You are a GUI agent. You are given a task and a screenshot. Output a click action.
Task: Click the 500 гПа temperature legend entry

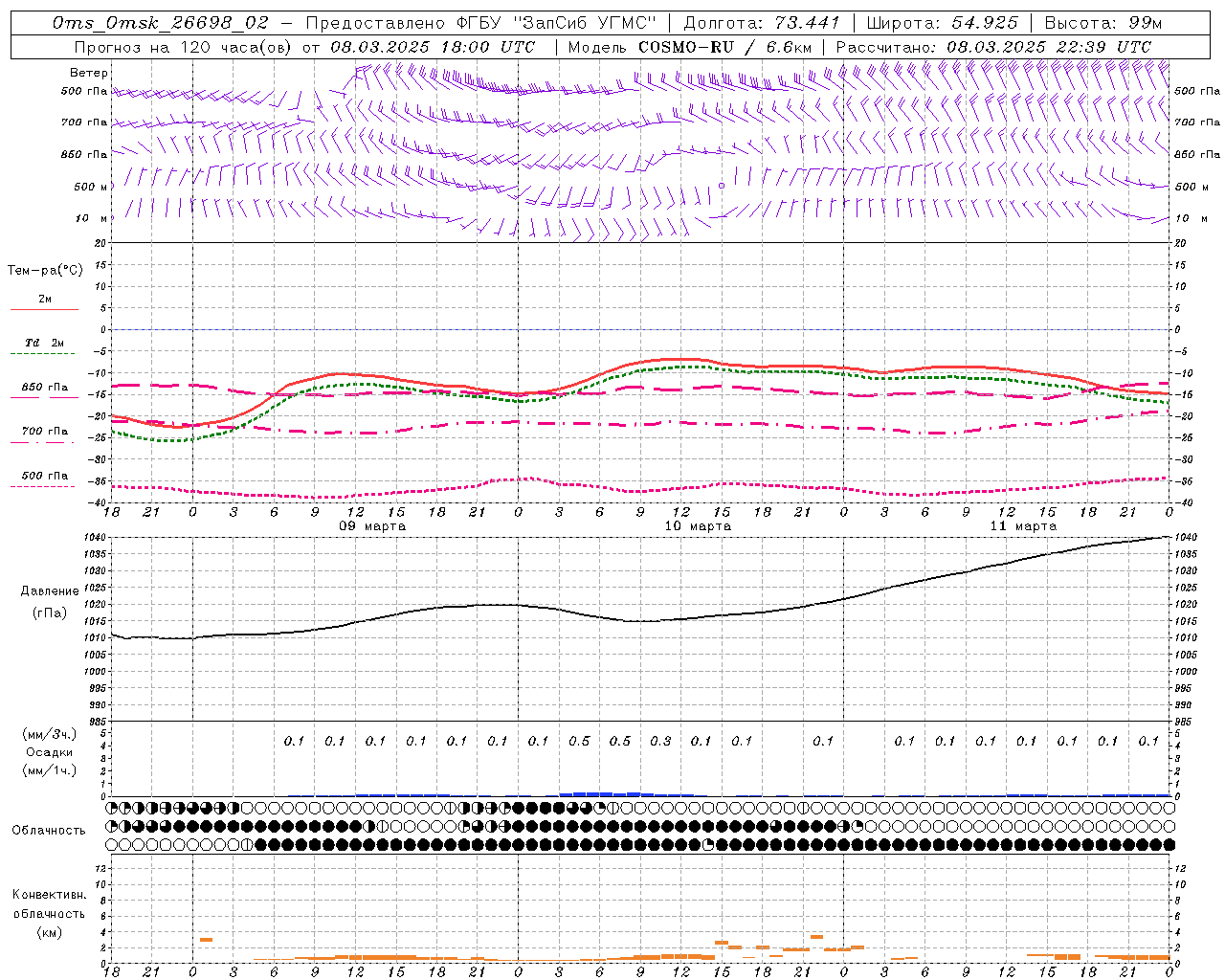coord(44,476)
